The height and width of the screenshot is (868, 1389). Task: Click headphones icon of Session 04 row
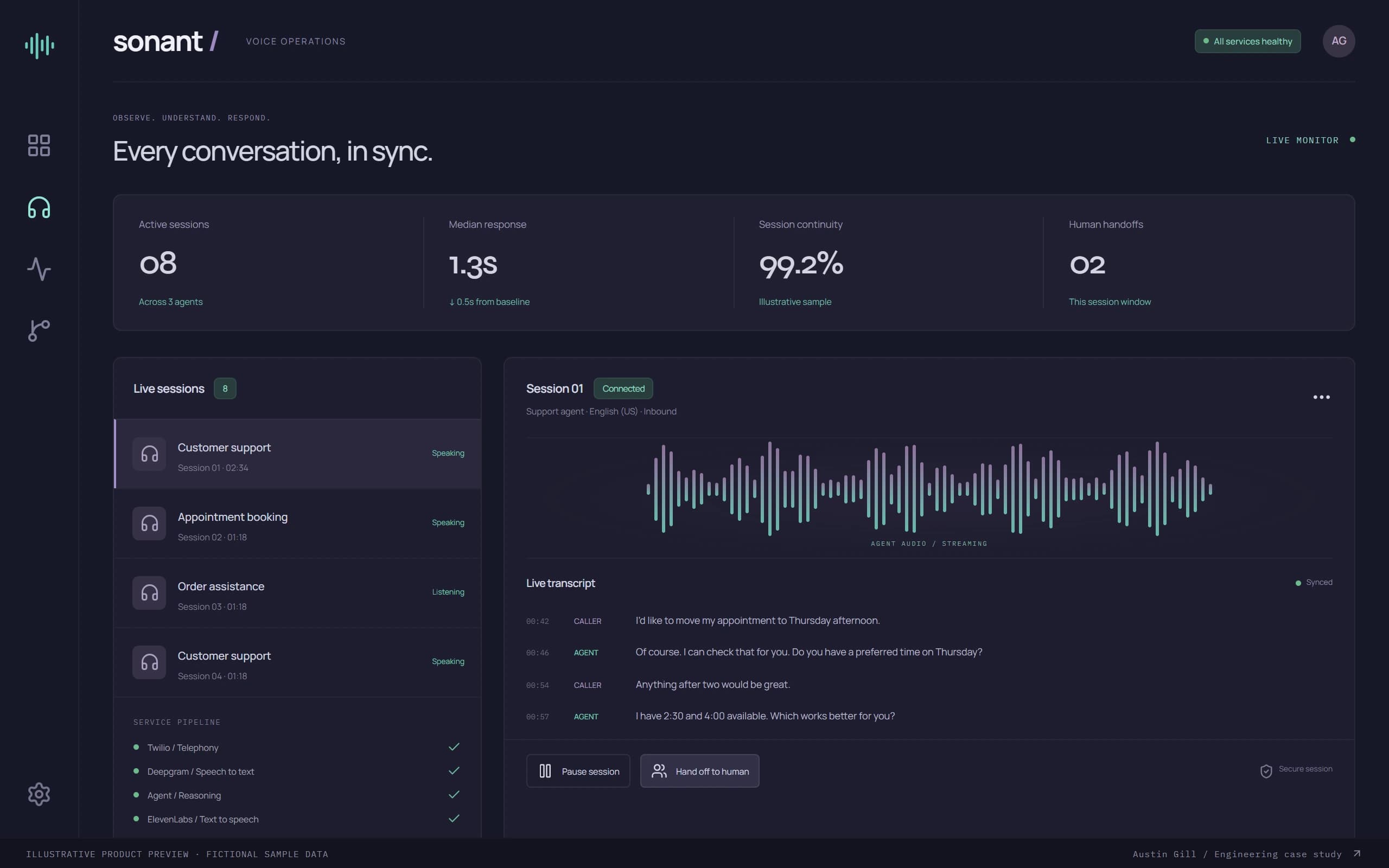pos(149,662)
